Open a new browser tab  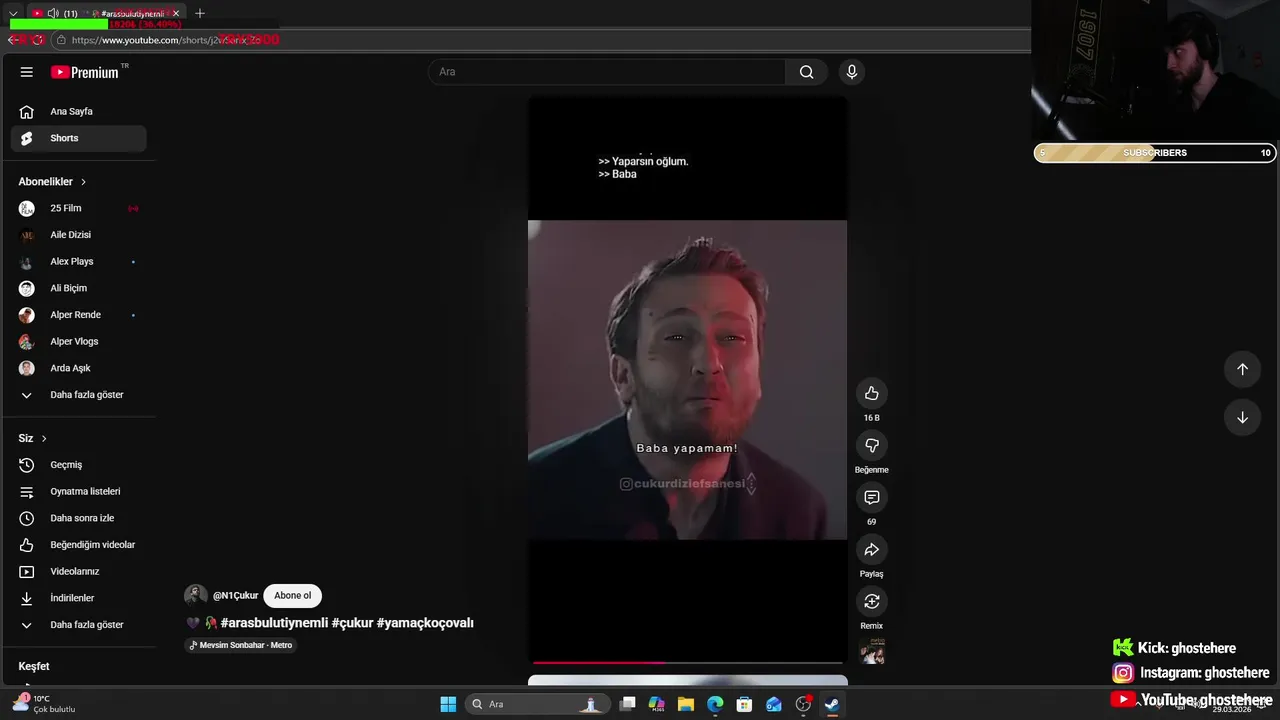(x=200, y=13)
